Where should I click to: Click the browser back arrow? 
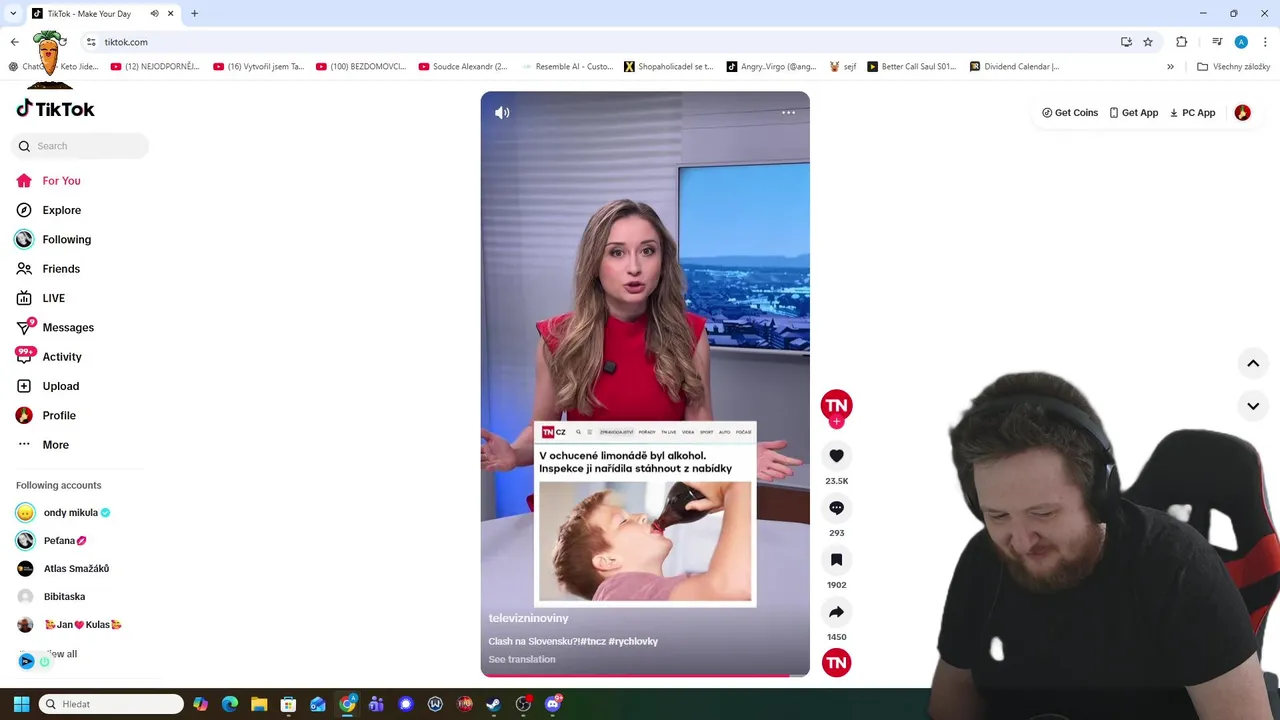[x=14, y=42]
